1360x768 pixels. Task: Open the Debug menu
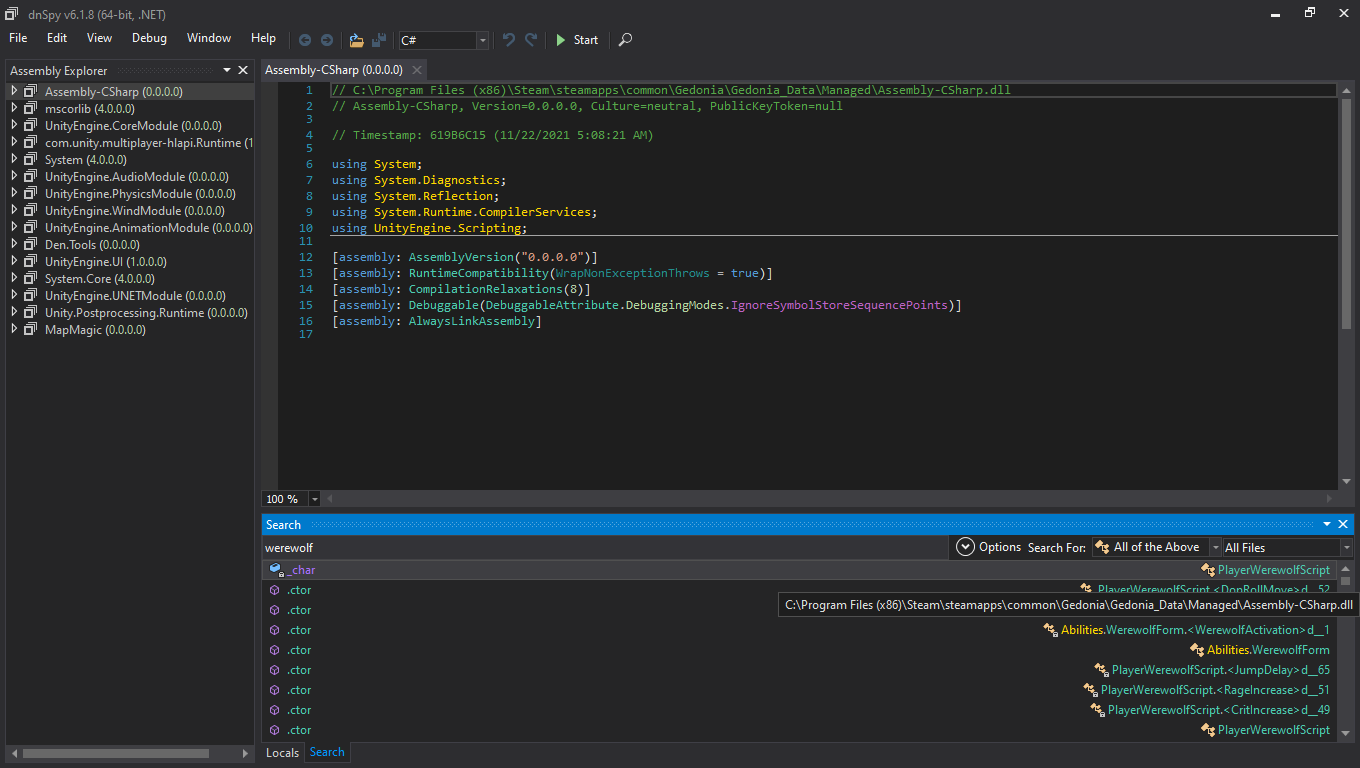[x=149, y=38]
